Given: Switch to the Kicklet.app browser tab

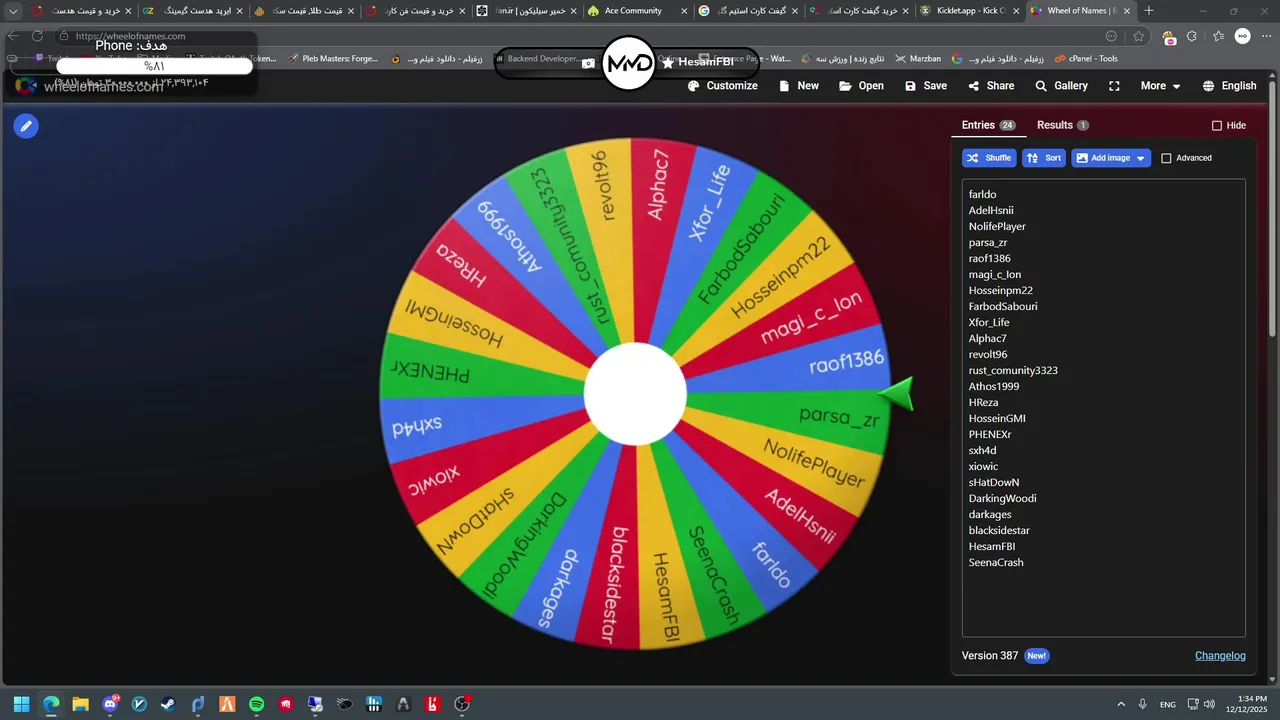Looking at the screenshot, I should (967, 11).
